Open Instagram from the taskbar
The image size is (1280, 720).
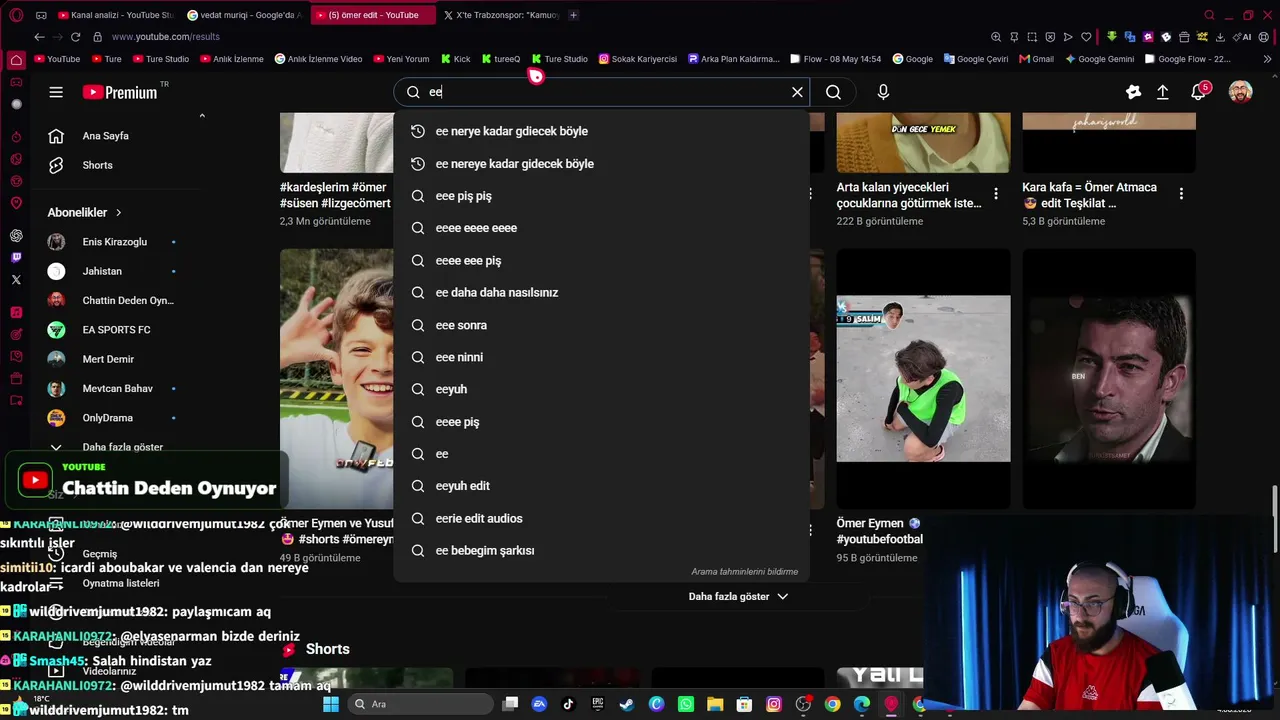click(x=773, y=704)
